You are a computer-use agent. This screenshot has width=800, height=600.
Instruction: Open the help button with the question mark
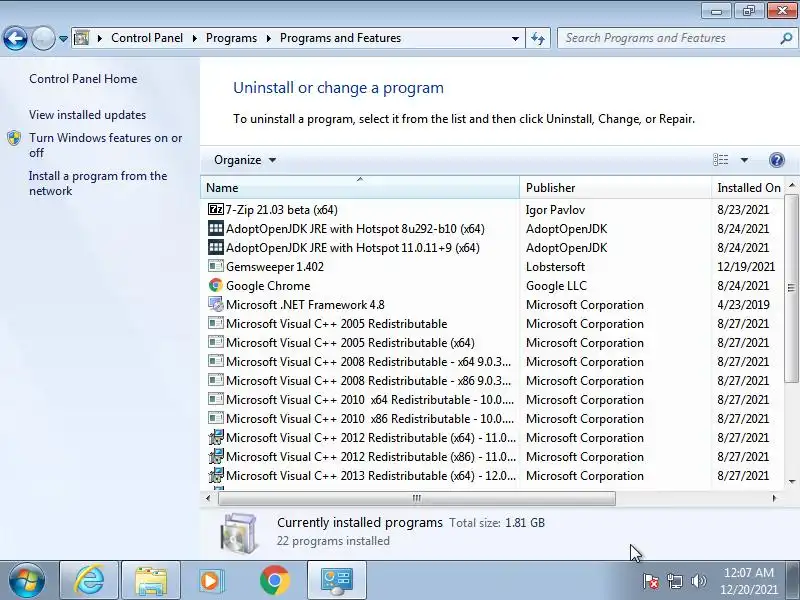pos(777,160)
